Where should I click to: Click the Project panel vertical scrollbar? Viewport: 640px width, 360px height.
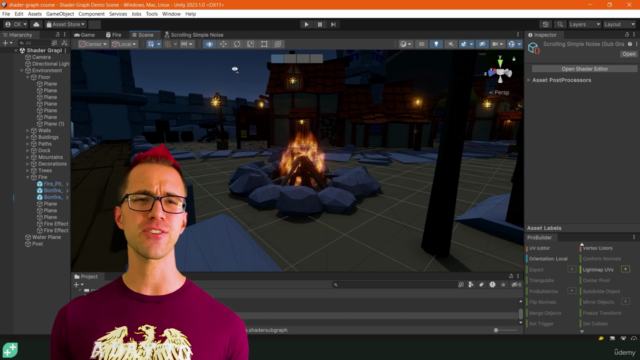pos(520,313)
